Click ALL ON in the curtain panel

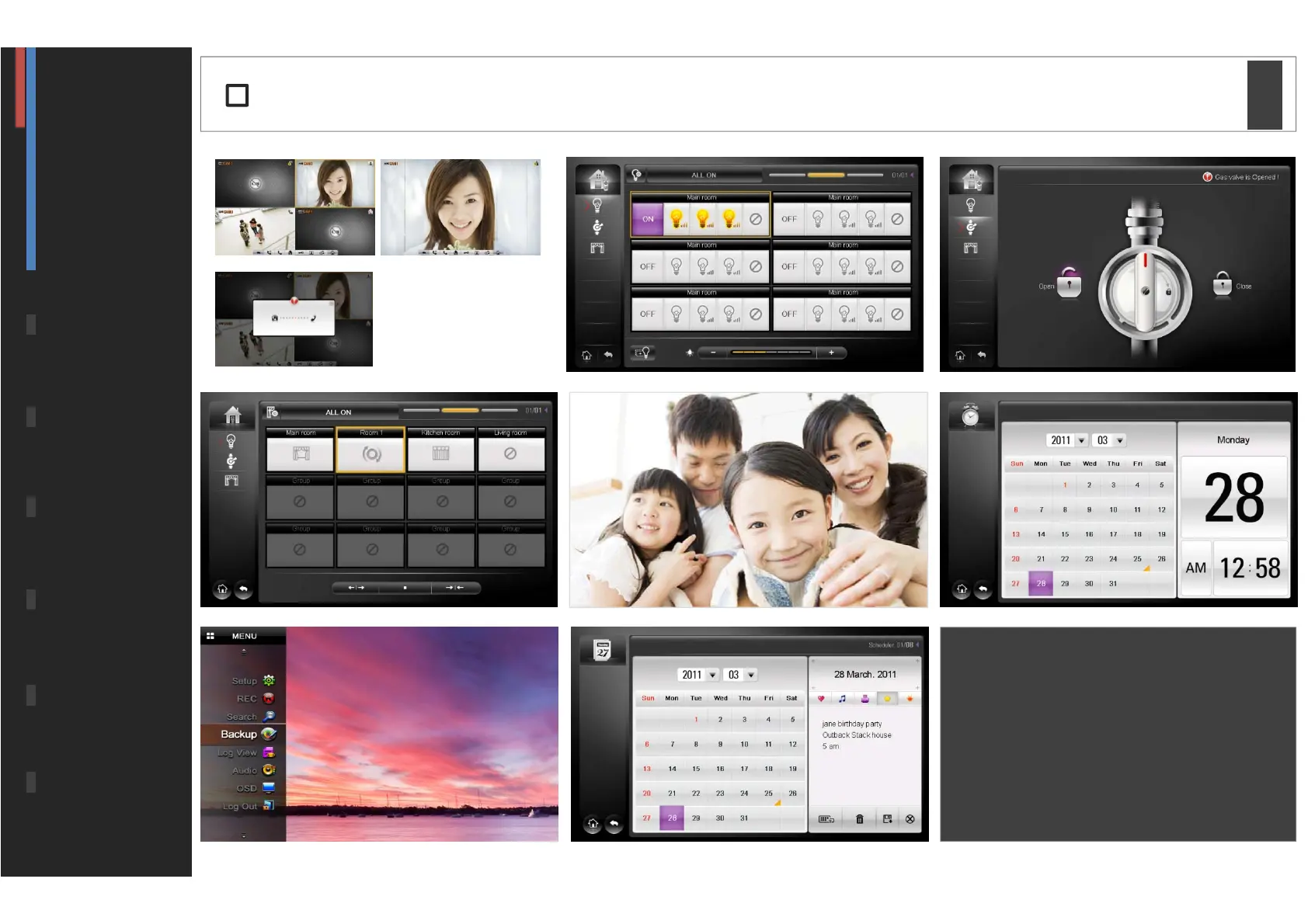pos(338,412)
